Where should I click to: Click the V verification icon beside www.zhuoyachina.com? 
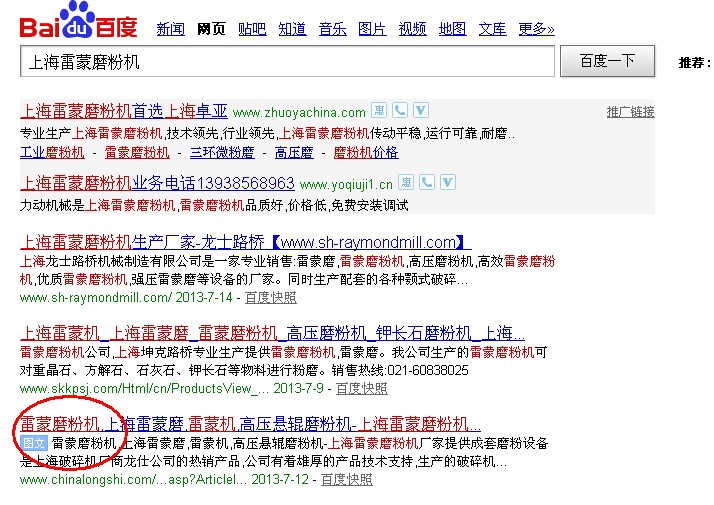pyautogui.click(x=421, y=111)
